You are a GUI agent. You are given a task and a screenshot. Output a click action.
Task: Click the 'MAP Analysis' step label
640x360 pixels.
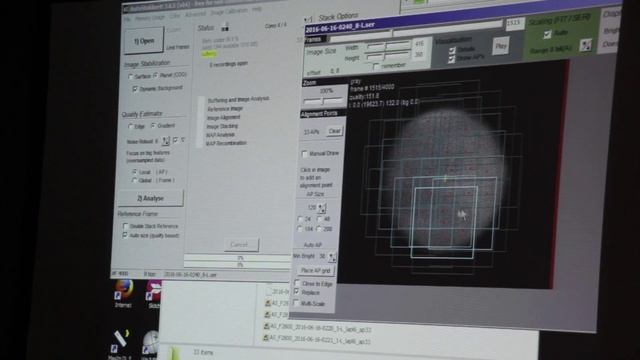(x=220, y=135)
